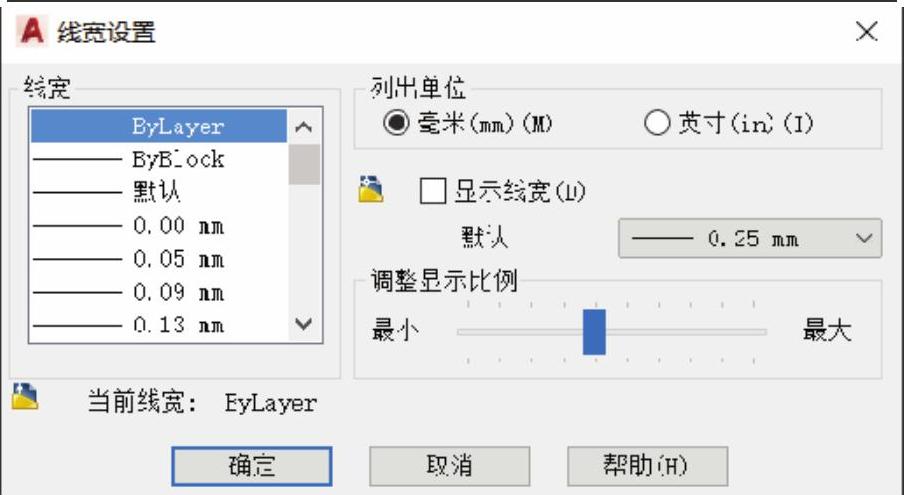Select the 英寸(in) radio button
The height and width of the screenshot is (495, 904).
[x=657, y=123]
